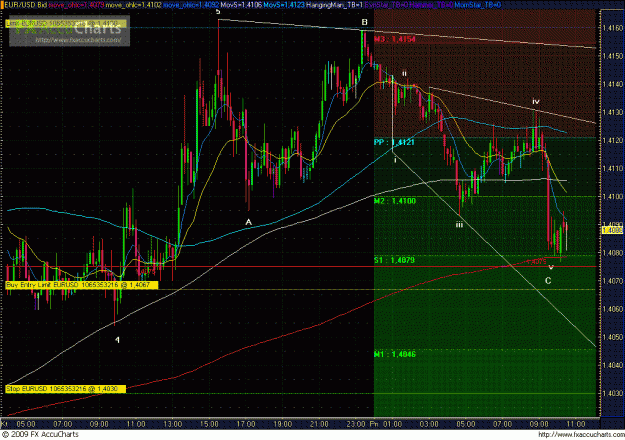Screen dimensions: 625x440
Task: Click the M1 : 1.4046 level label
Action: (395, 354)
